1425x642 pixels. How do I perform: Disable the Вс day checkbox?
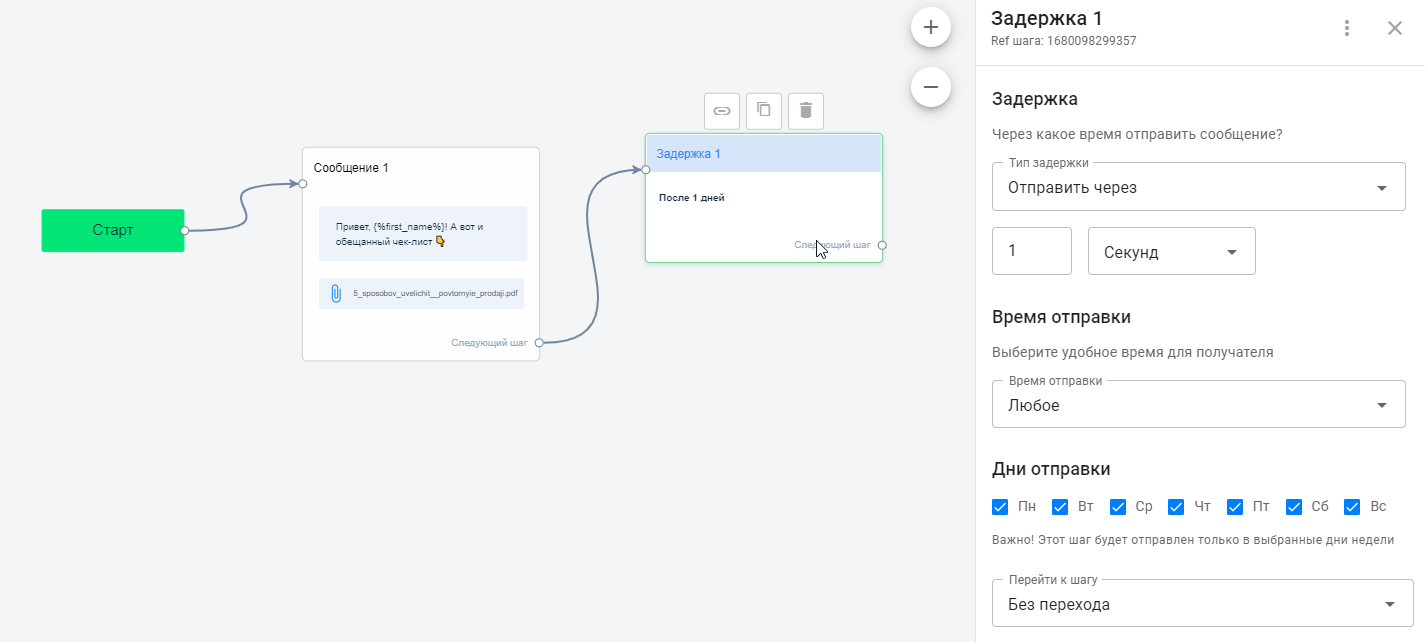[x=1353, y=507]
